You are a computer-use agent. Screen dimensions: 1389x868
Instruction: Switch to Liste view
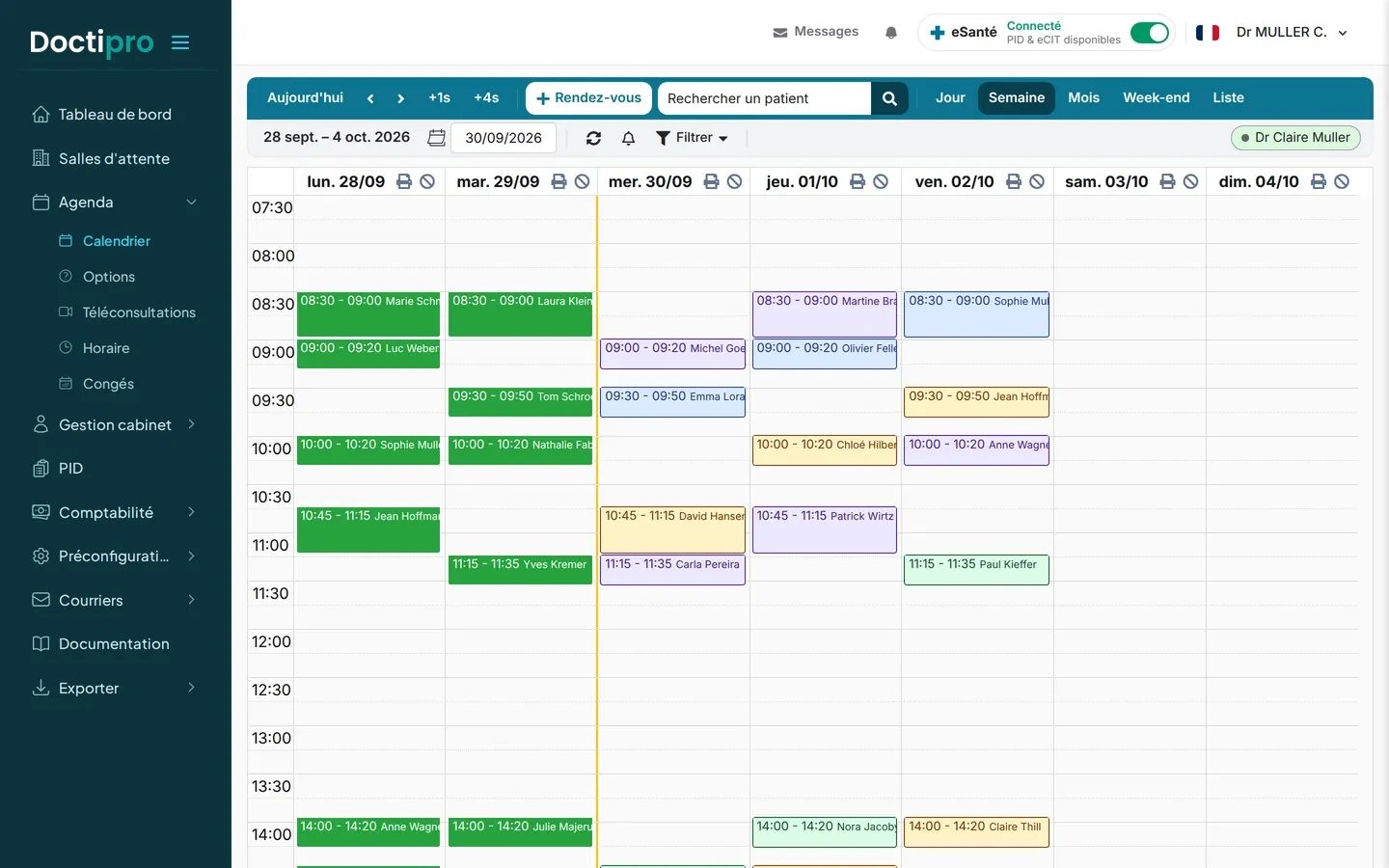click(1228, 98)
